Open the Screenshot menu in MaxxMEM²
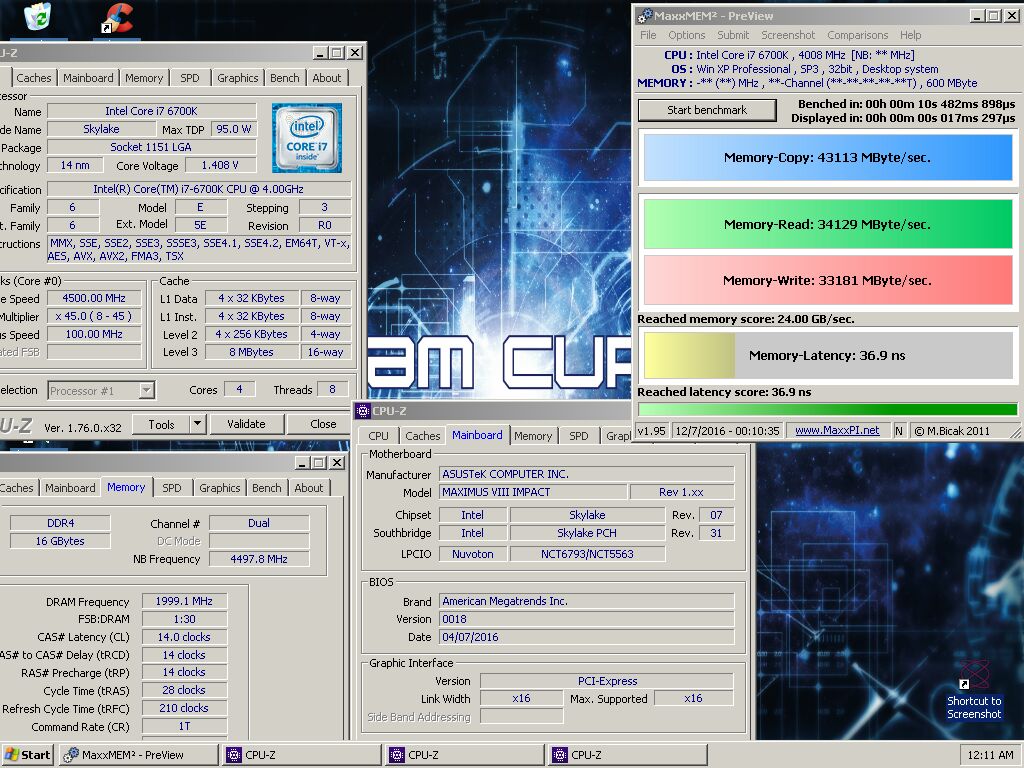Viewport: 1024px width, 768px height. tap(788, 35)
